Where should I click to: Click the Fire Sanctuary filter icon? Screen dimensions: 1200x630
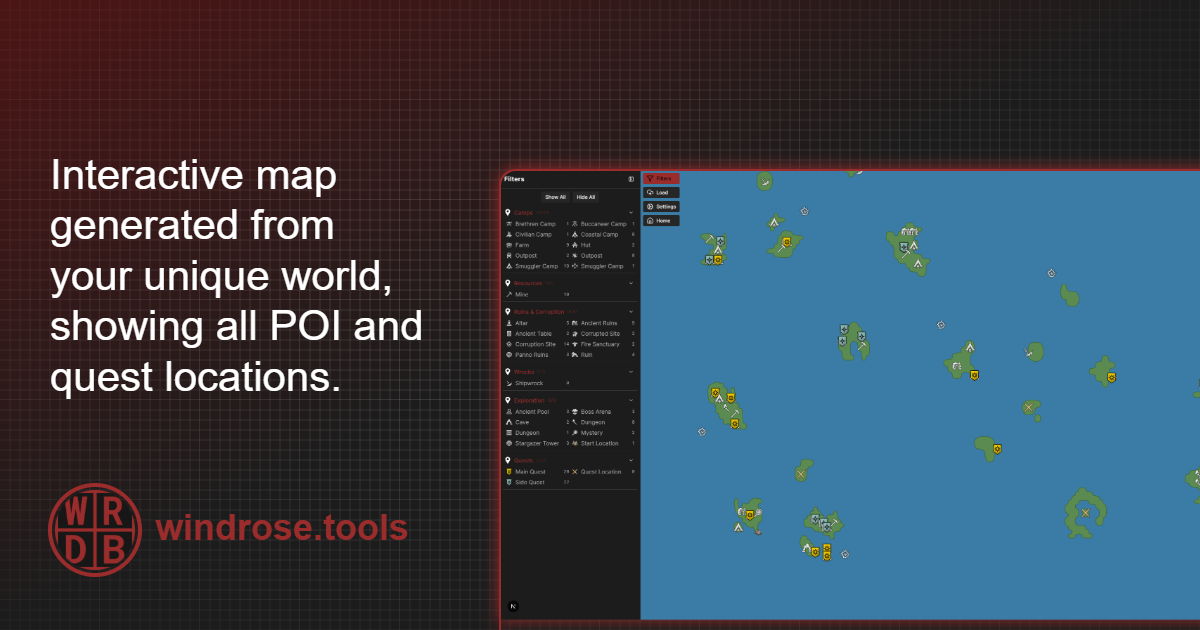pyautogui.click(x=575, y=344)
